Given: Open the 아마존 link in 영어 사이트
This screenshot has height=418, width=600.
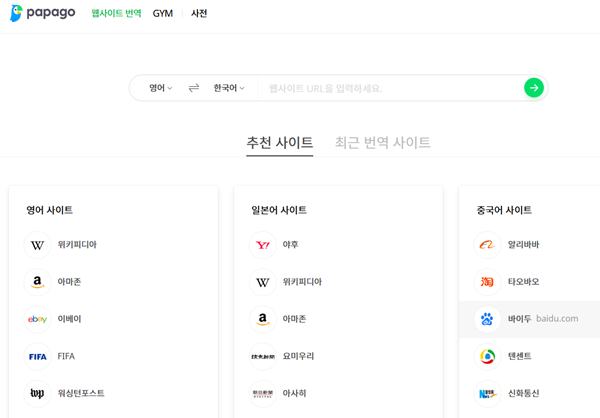Looking at the screenshot, I should point(69,282).
